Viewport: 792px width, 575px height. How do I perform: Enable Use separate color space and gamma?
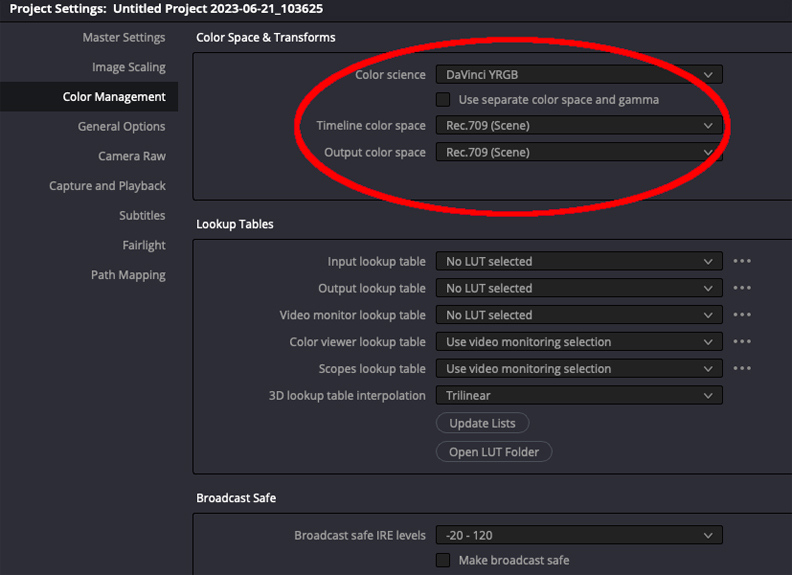[443, 100]
